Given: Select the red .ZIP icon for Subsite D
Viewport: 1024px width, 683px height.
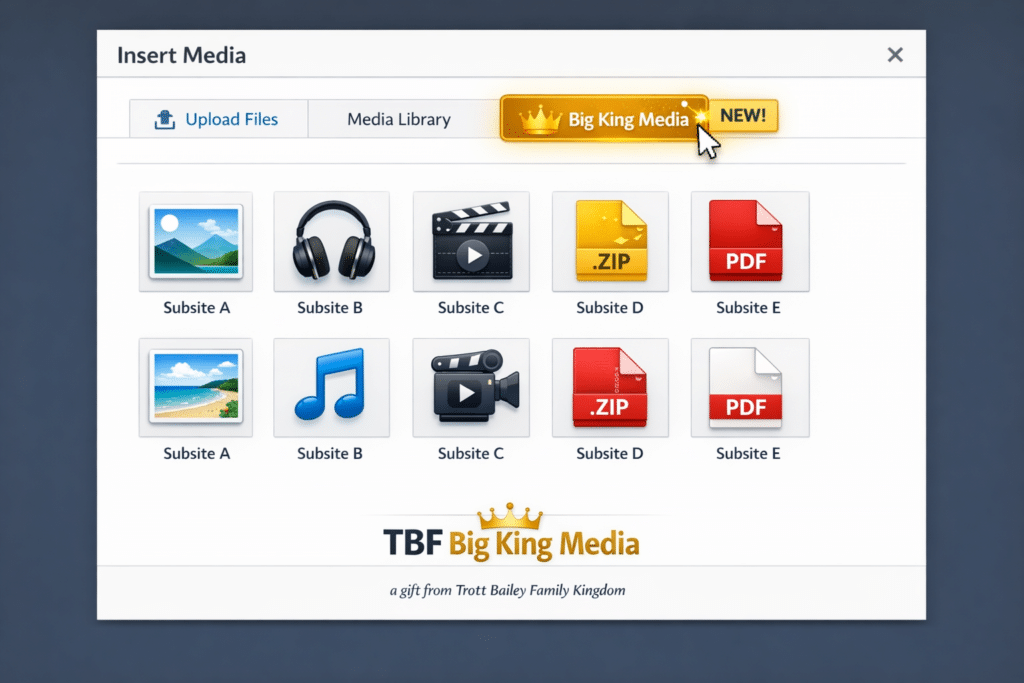Looking at the screenshot, I should (x=610, y=388).
